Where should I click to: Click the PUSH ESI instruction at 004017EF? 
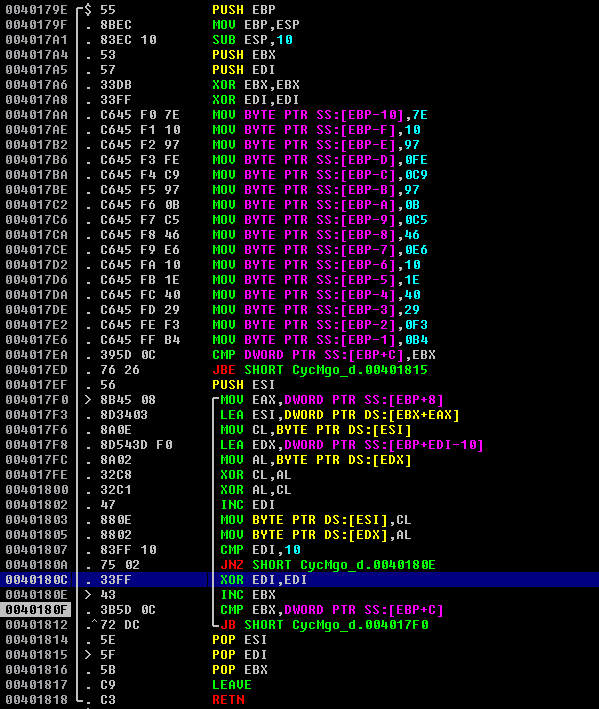click(244, 384)
